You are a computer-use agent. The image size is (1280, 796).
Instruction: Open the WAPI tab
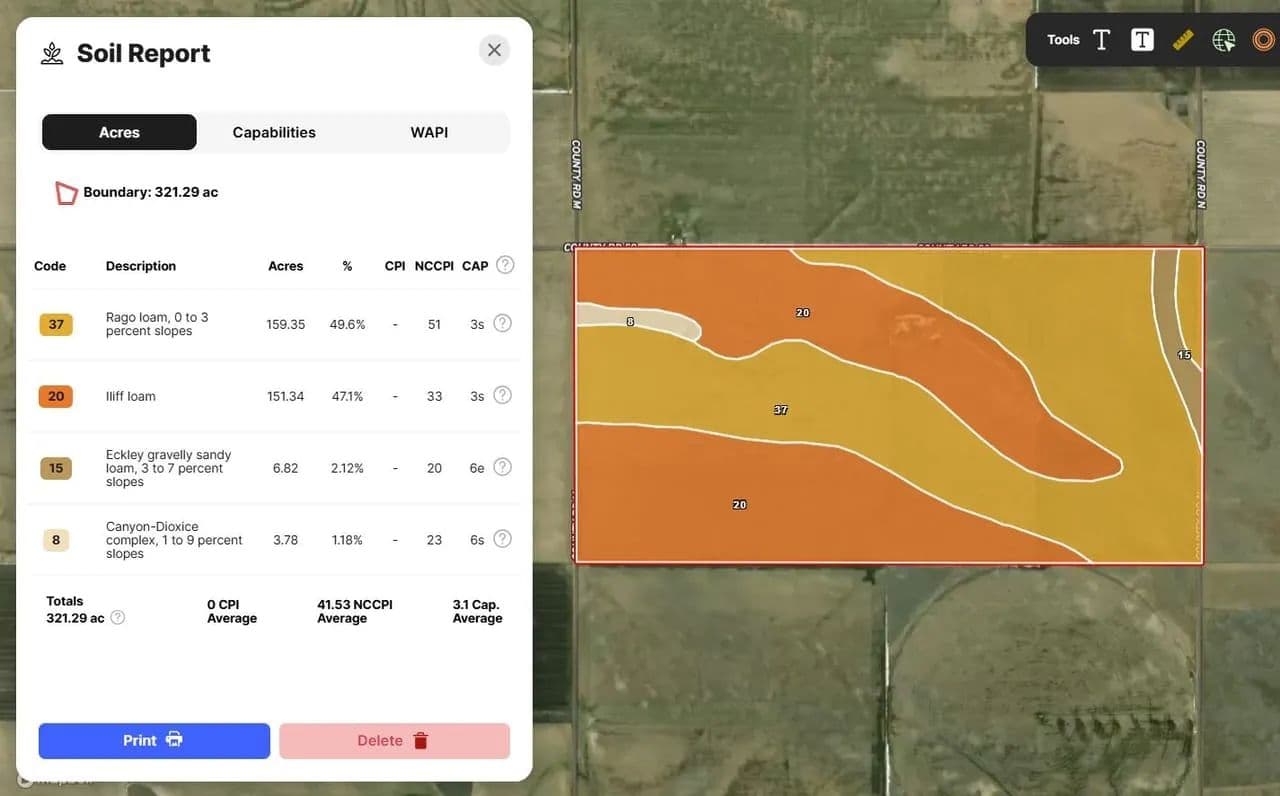pos(429,132)
